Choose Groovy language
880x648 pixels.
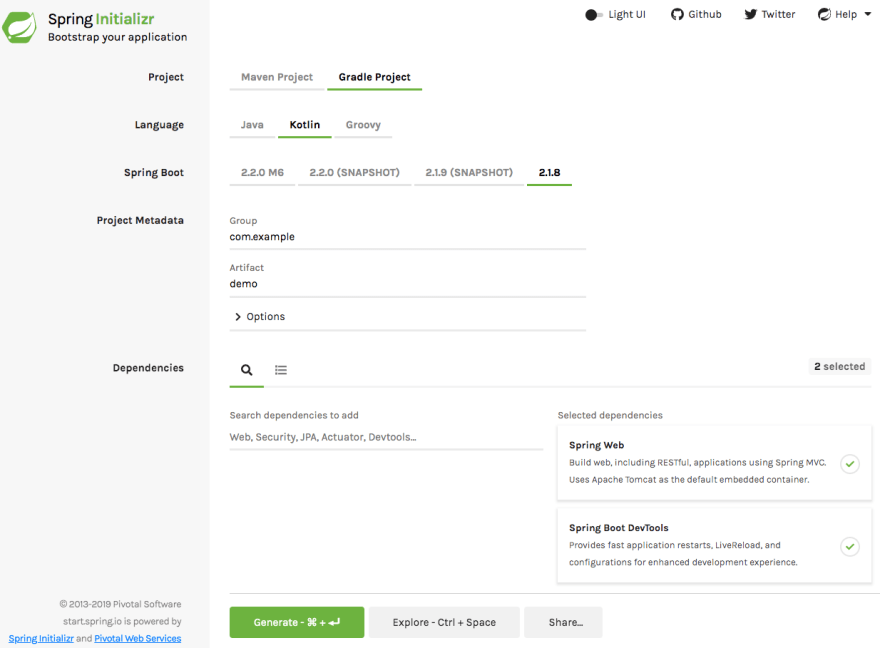click(x=363, y=125)
